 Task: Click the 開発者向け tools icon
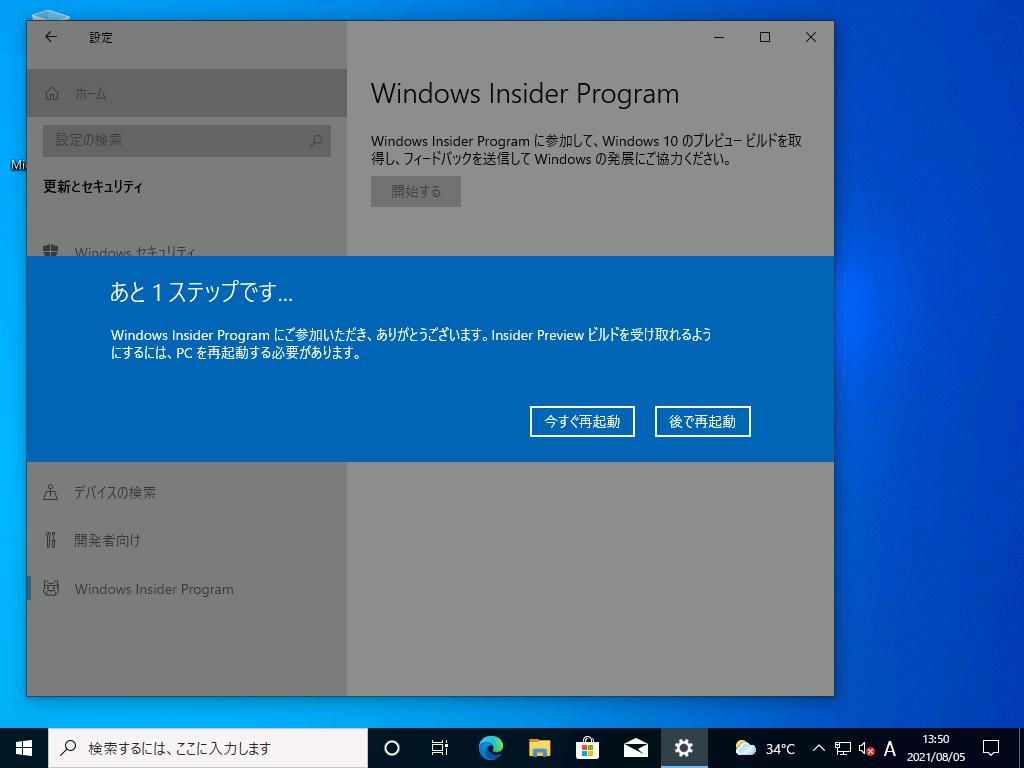coord(51,540)
